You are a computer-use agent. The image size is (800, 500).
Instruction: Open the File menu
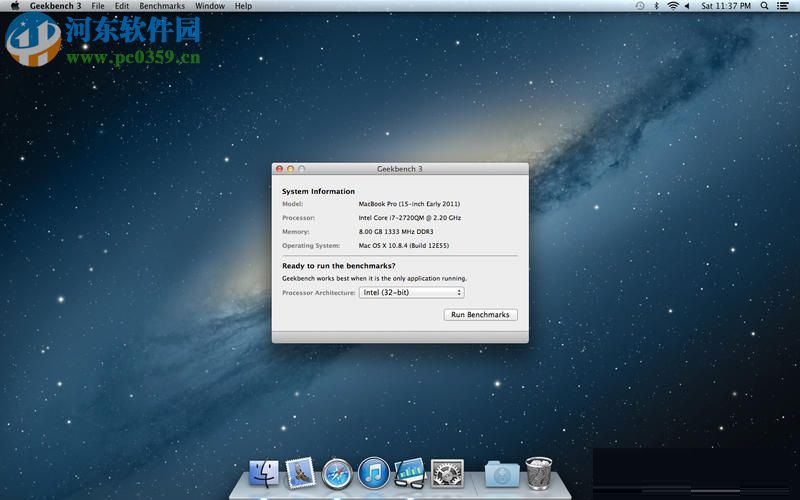[x=98, y=6]
